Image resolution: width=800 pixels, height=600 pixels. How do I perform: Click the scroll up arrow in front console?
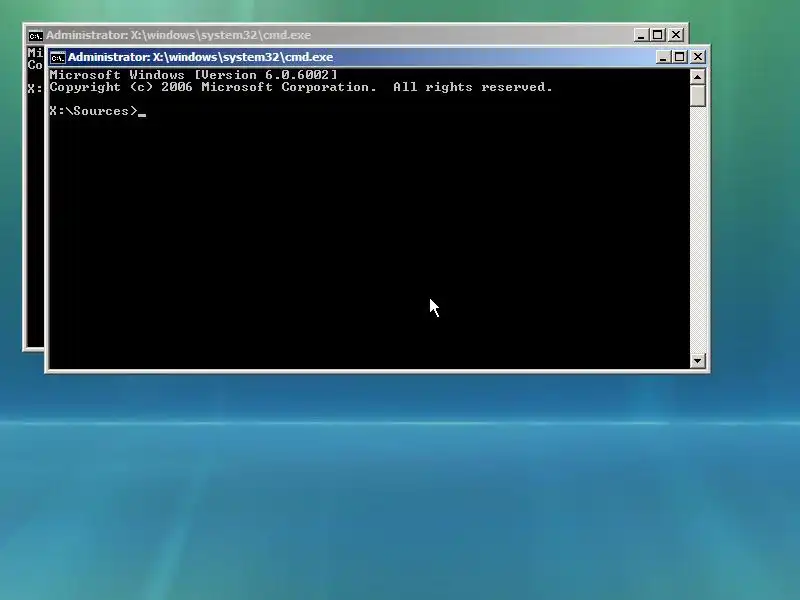point(697,77)
